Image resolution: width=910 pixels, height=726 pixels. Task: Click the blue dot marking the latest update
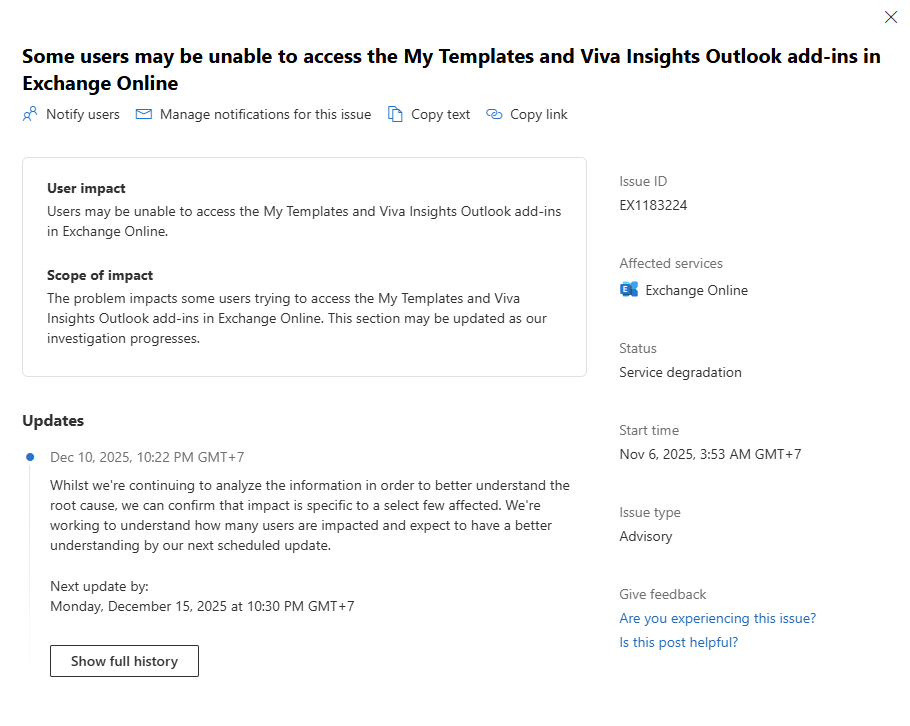tap(30, 457)
